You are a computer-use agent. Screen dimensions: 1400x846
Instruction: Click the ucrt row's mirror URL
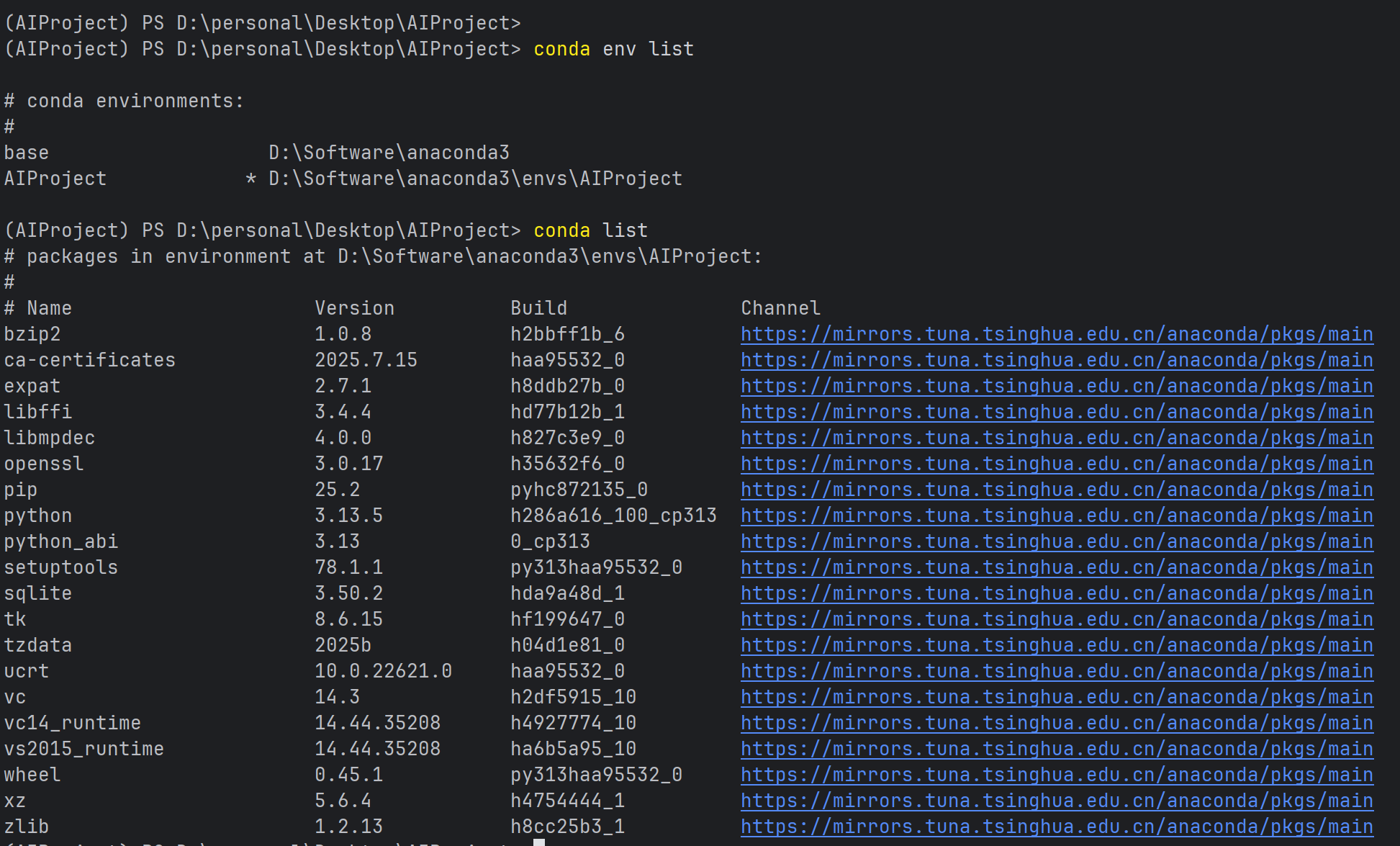tap(1057, 671)
